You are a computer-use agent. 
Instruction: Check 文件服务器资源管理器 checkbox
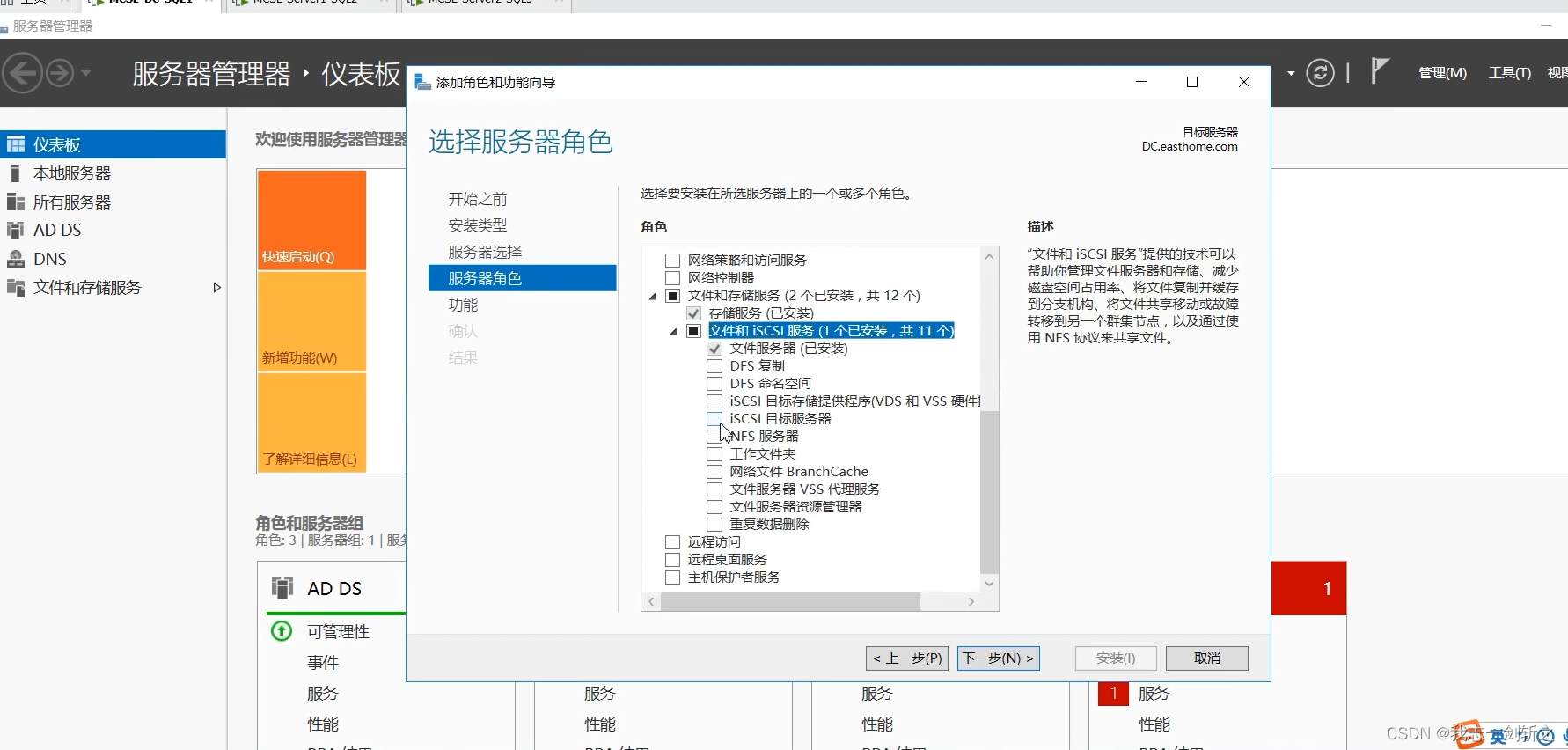pos(714,507)
